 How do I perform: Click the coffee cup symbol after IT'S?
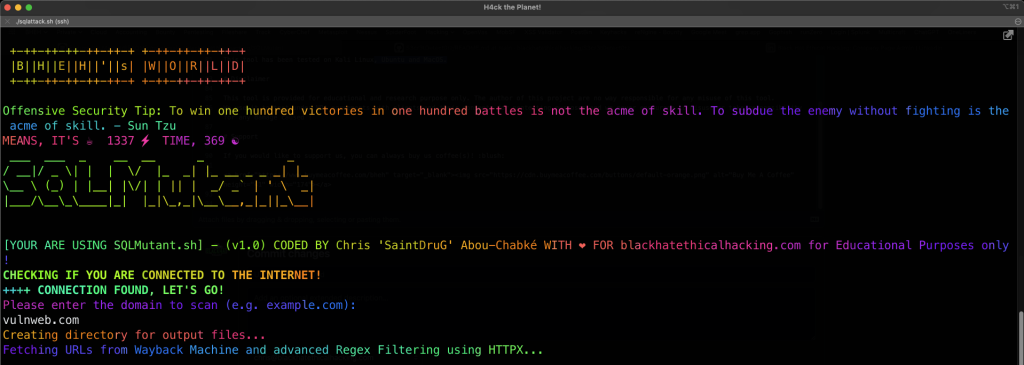click(x=89, y=141)
